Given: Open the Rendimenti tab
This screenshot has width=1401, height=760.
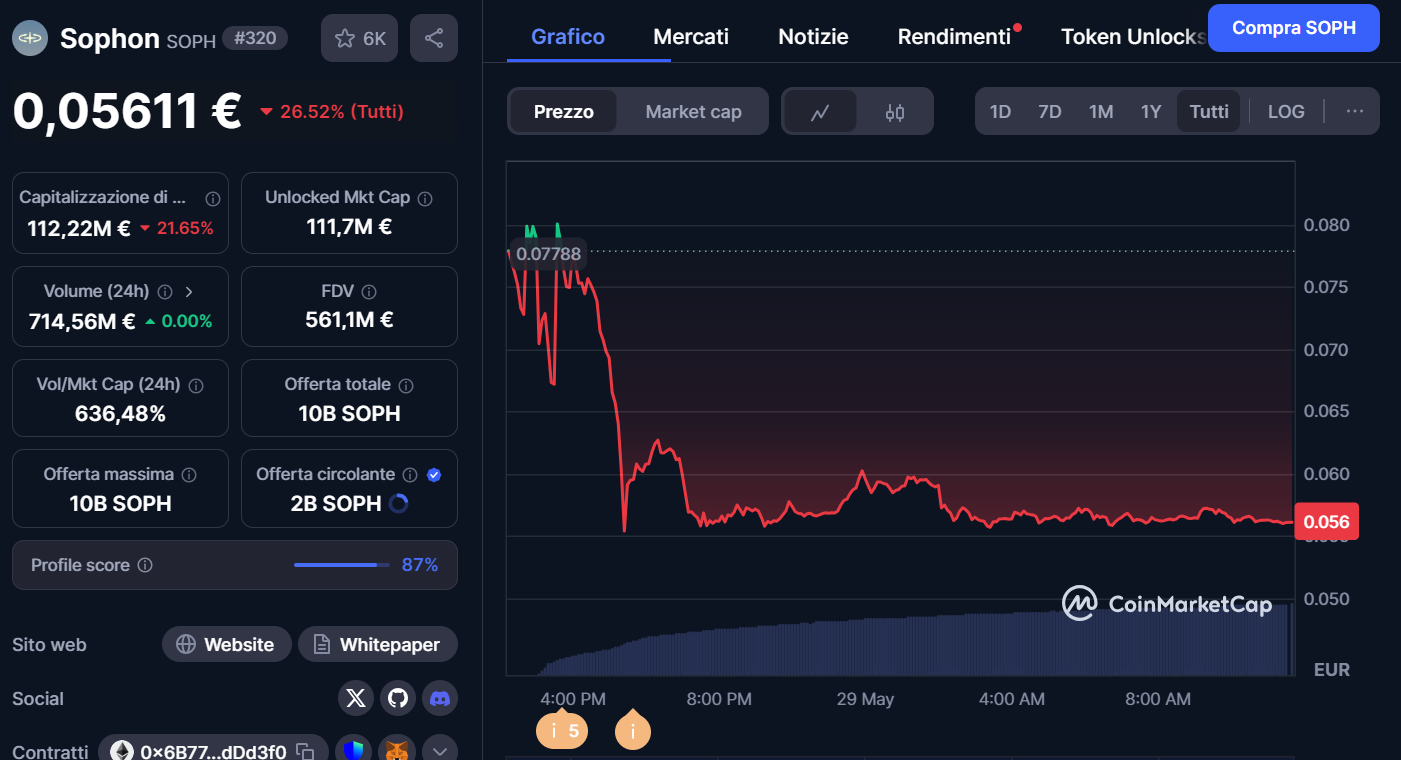Looking at the screenshot, I should [x=954, y=37].
